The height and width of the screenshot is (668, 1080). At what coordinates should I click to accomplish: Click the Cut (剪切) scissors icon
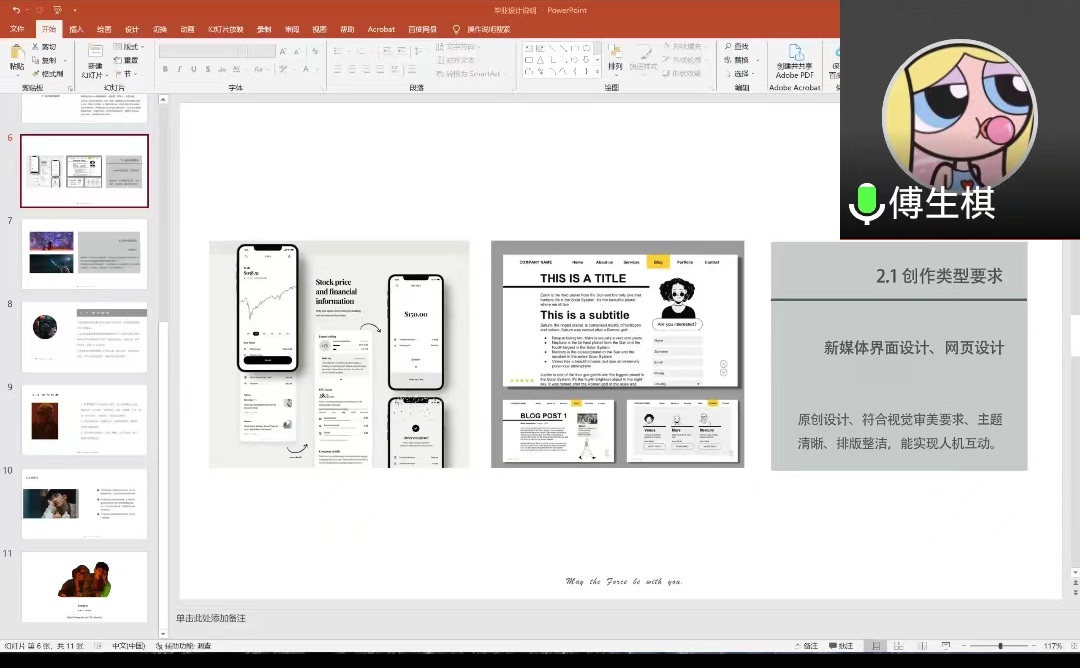pyautogui.click(x=37, y=47)
